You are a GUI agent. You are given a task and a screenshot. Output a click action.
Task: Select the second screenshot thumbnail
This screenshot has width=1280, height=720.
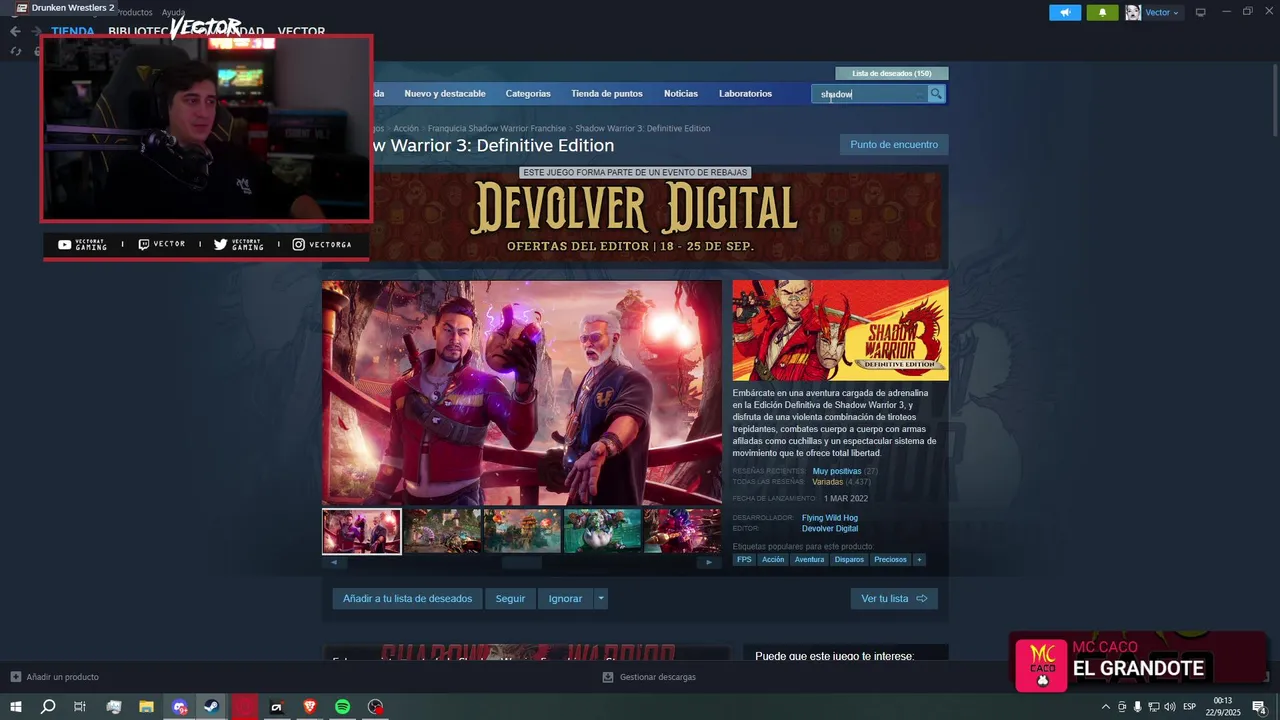click(x=443, y=531)
